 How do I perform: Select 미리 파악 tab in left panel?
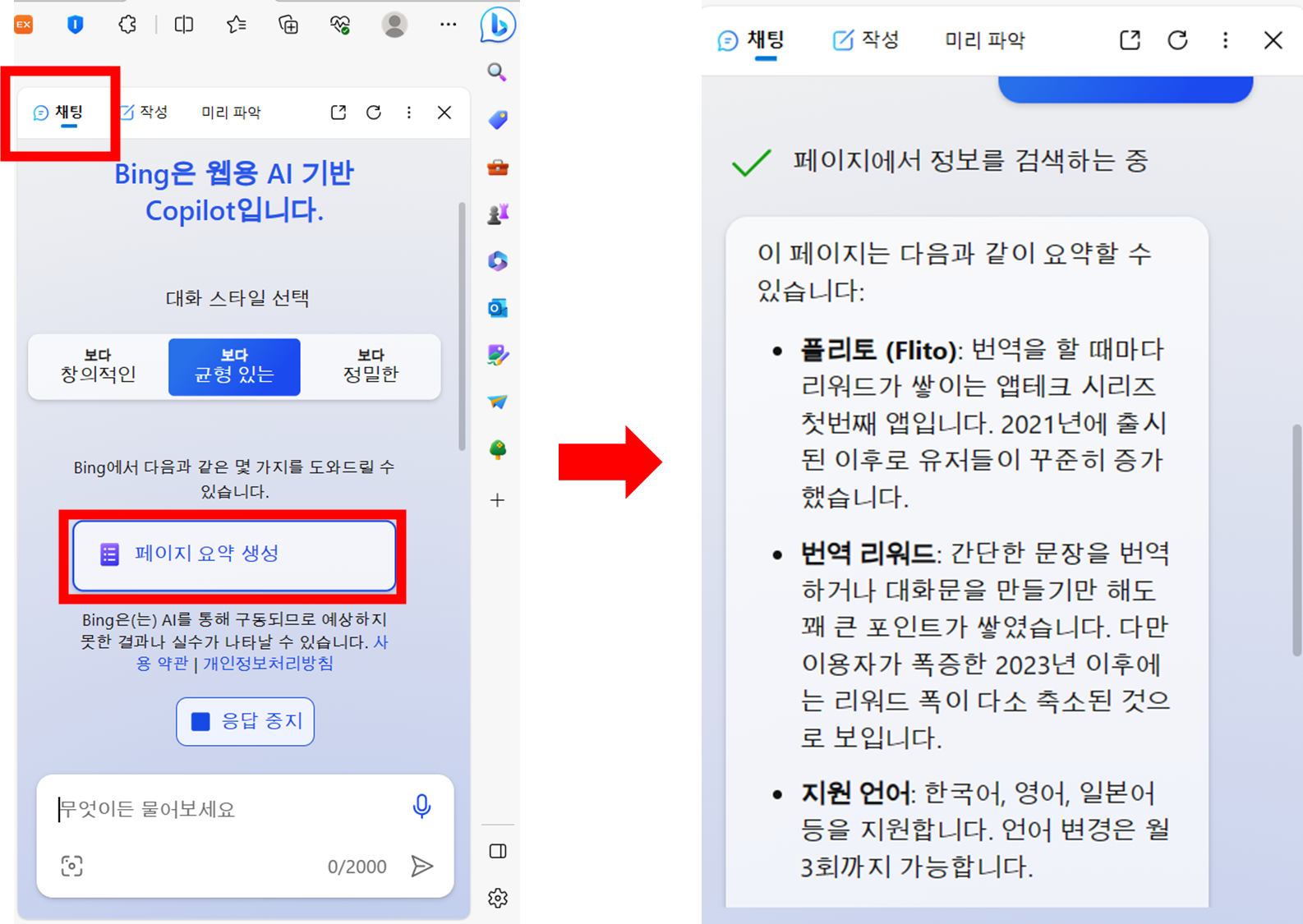(231, 113)
